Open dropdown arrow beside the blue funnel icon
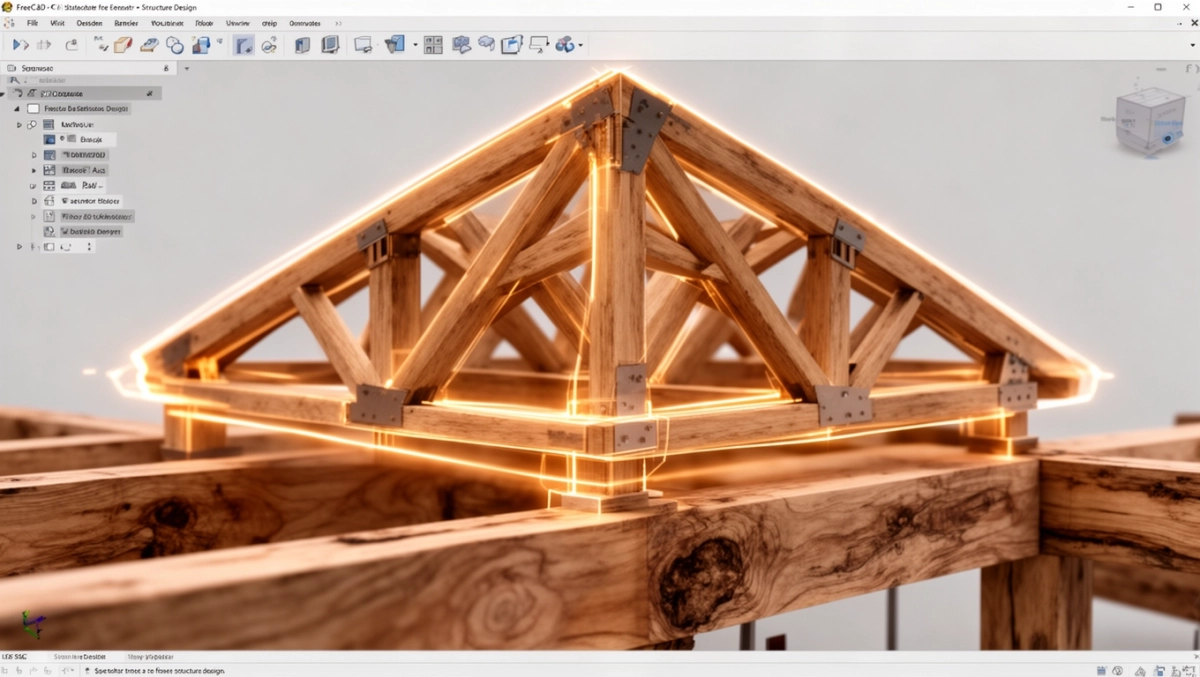Viewport: 1200px width, 677px height. coord(415,45)
